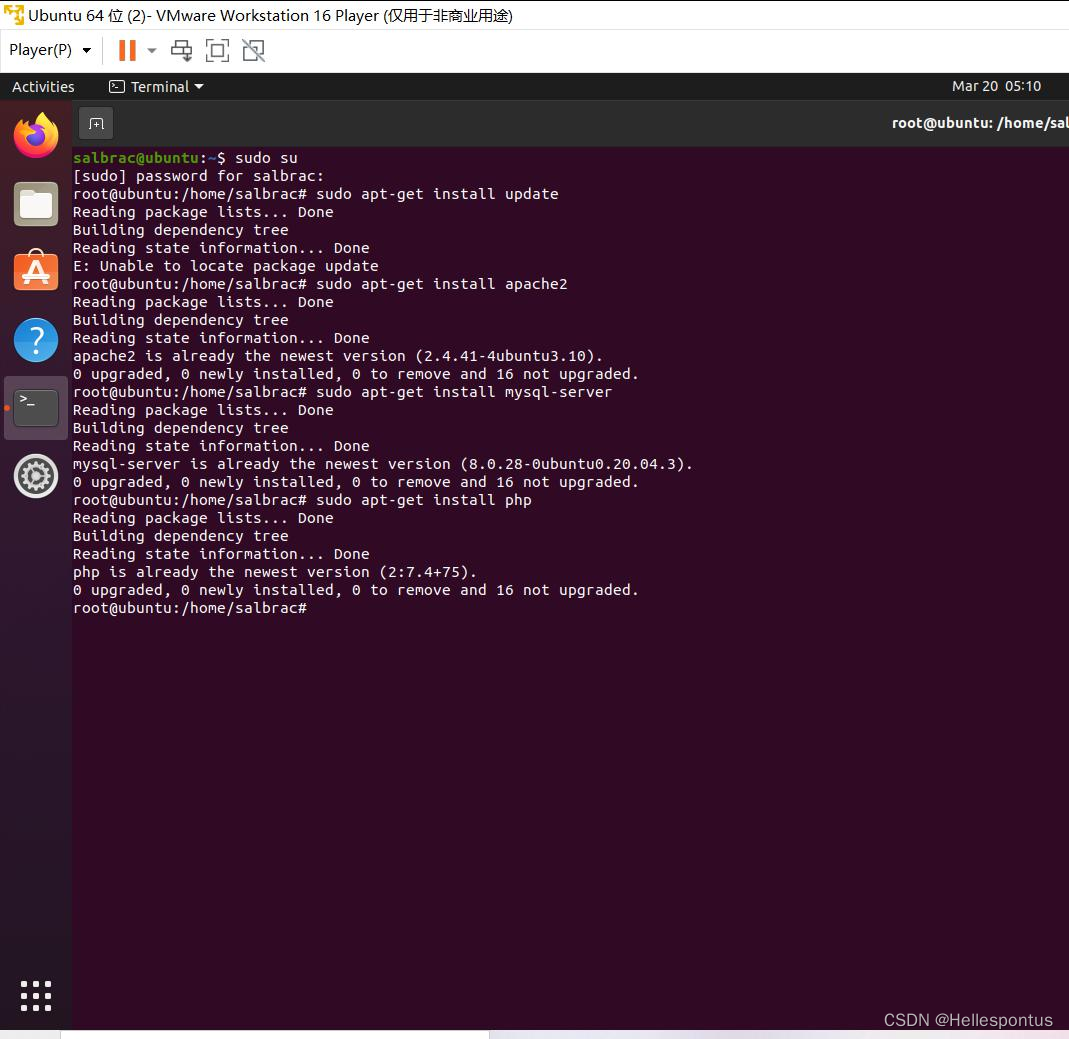Open the Mar 20 clock menu

coord(997,86)
